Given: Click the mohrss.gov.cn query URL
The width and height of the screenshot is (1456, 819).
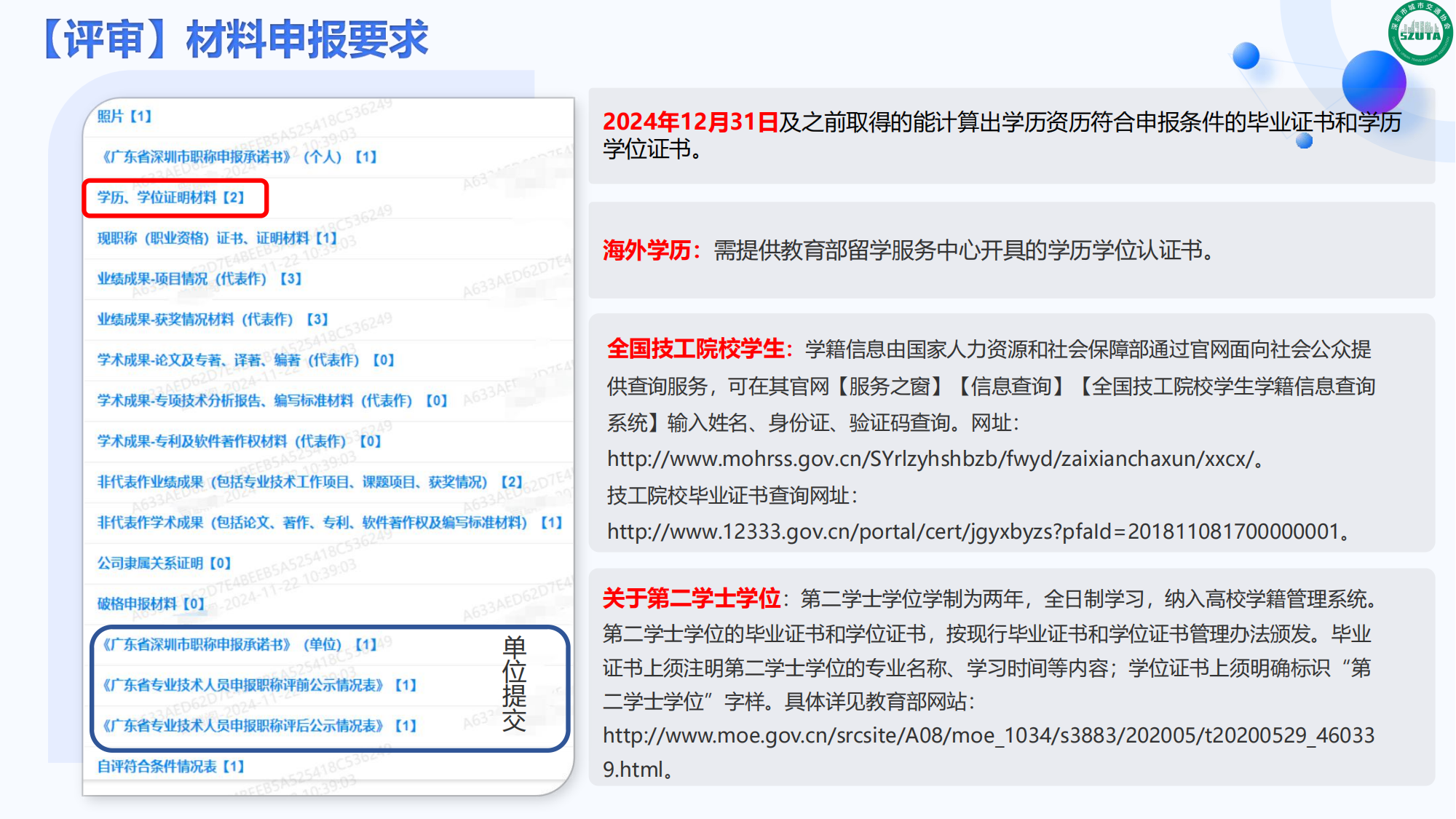Looking at the screenshot, I should [931, 459].
